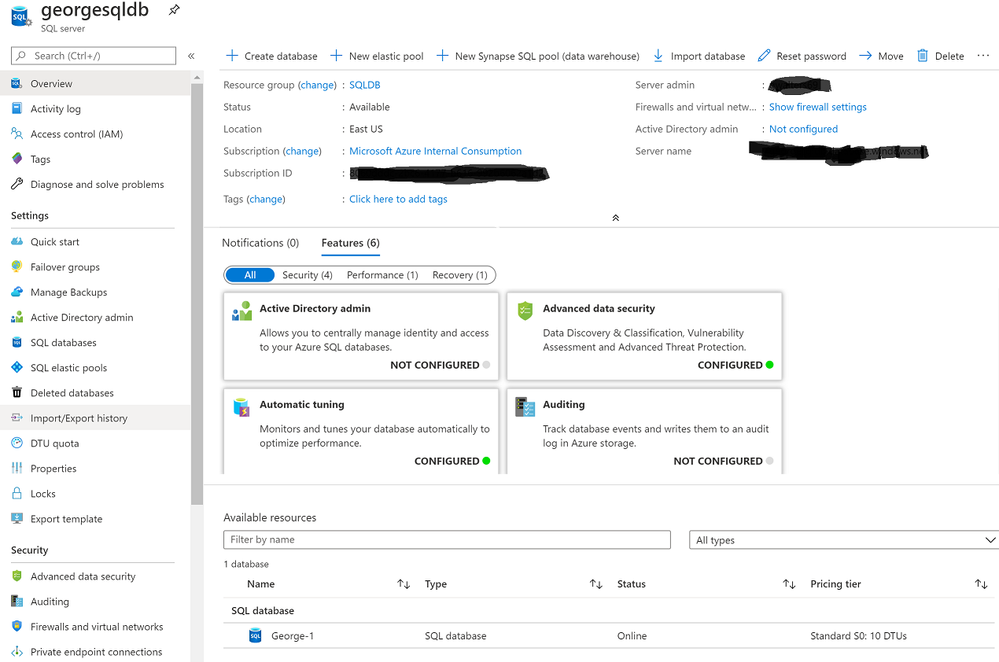Open Manage Backups icon
This screenshot has height=662, width=999.
click(x=17, y=292)
